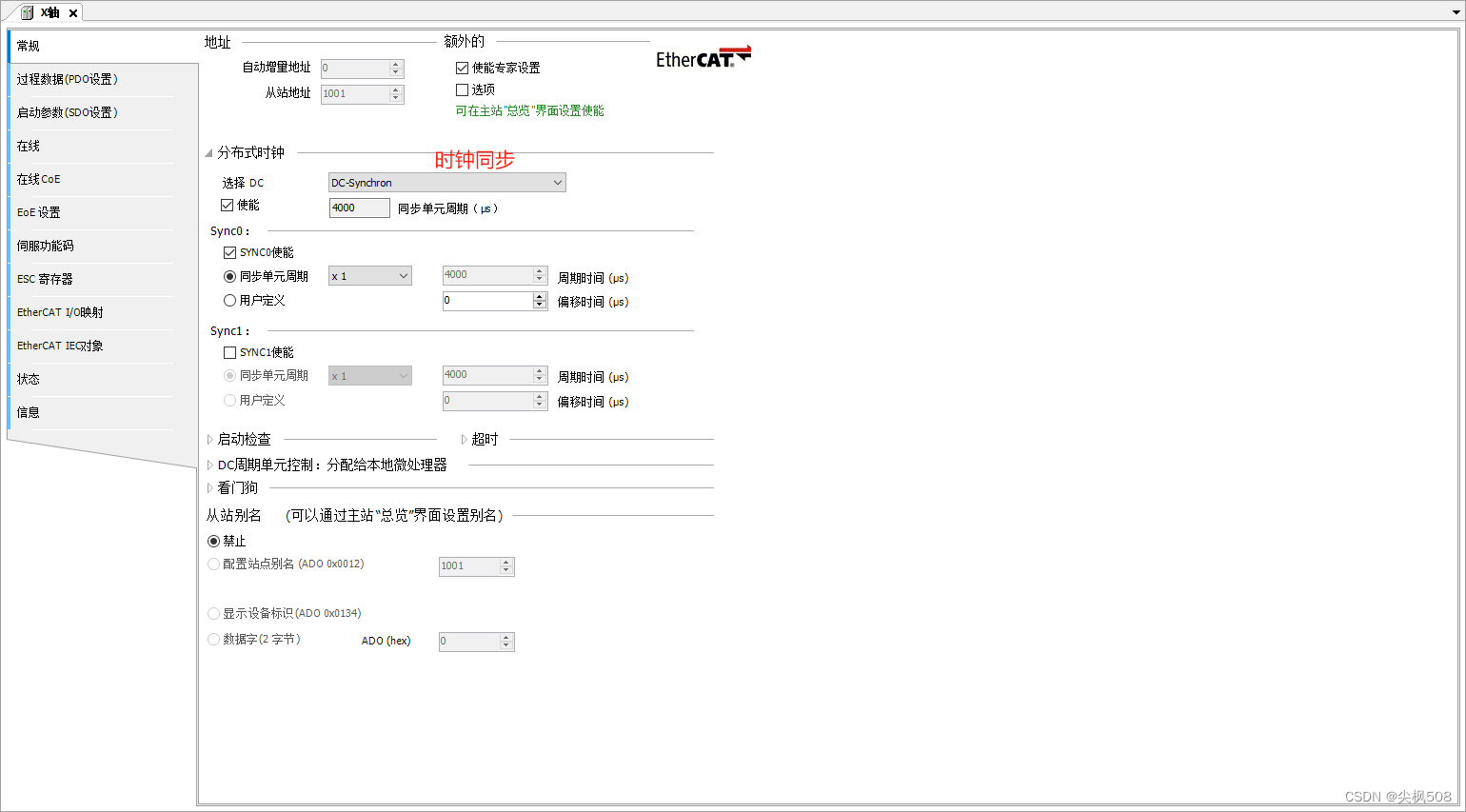Click the X轴 tab document icon
The image size is (1466, 812).
(28, 12)
